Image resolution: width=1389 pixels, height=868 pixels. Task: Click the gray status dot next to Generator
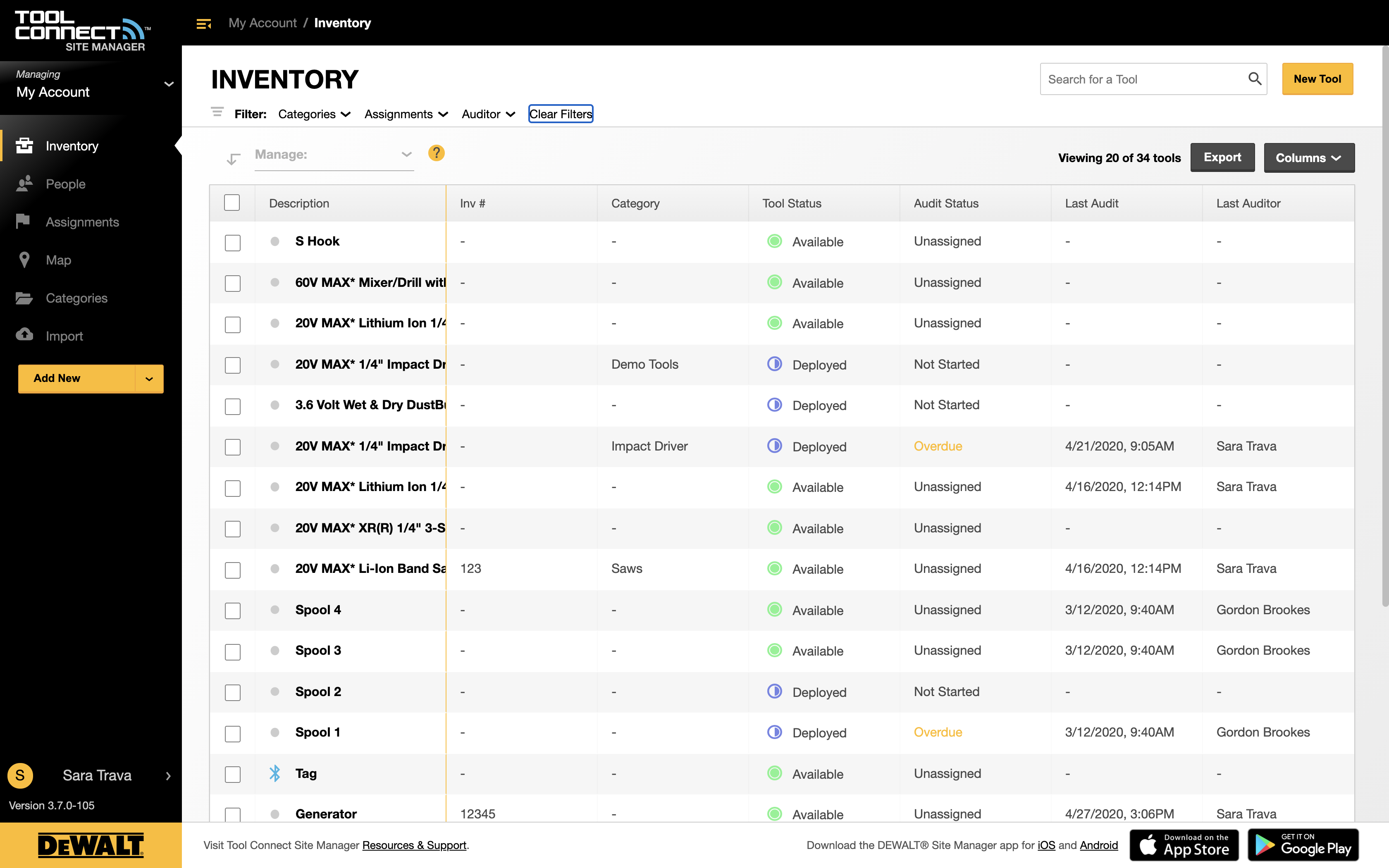click(x=275, y=814)
